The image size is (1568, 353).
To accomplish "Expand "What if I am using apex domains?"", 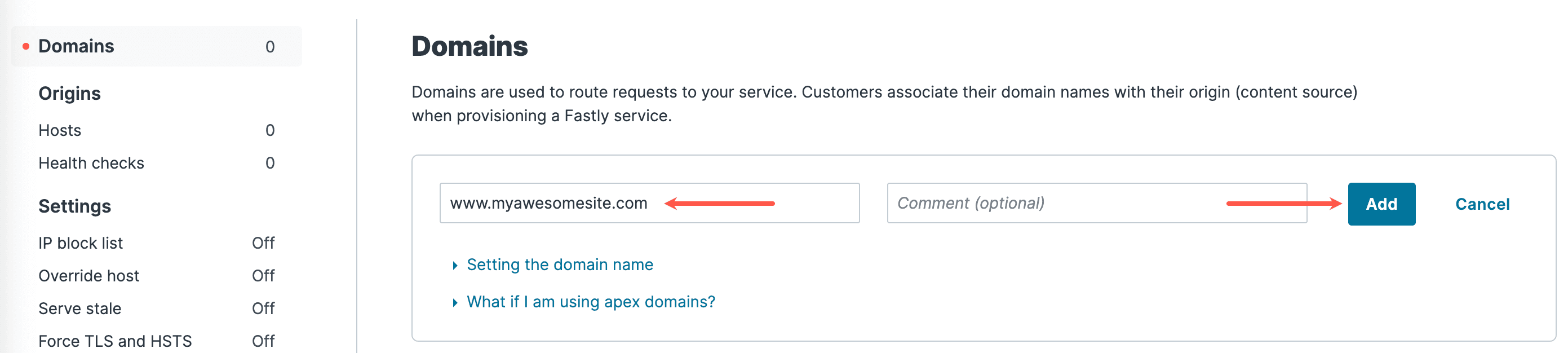I will [590, 302].
